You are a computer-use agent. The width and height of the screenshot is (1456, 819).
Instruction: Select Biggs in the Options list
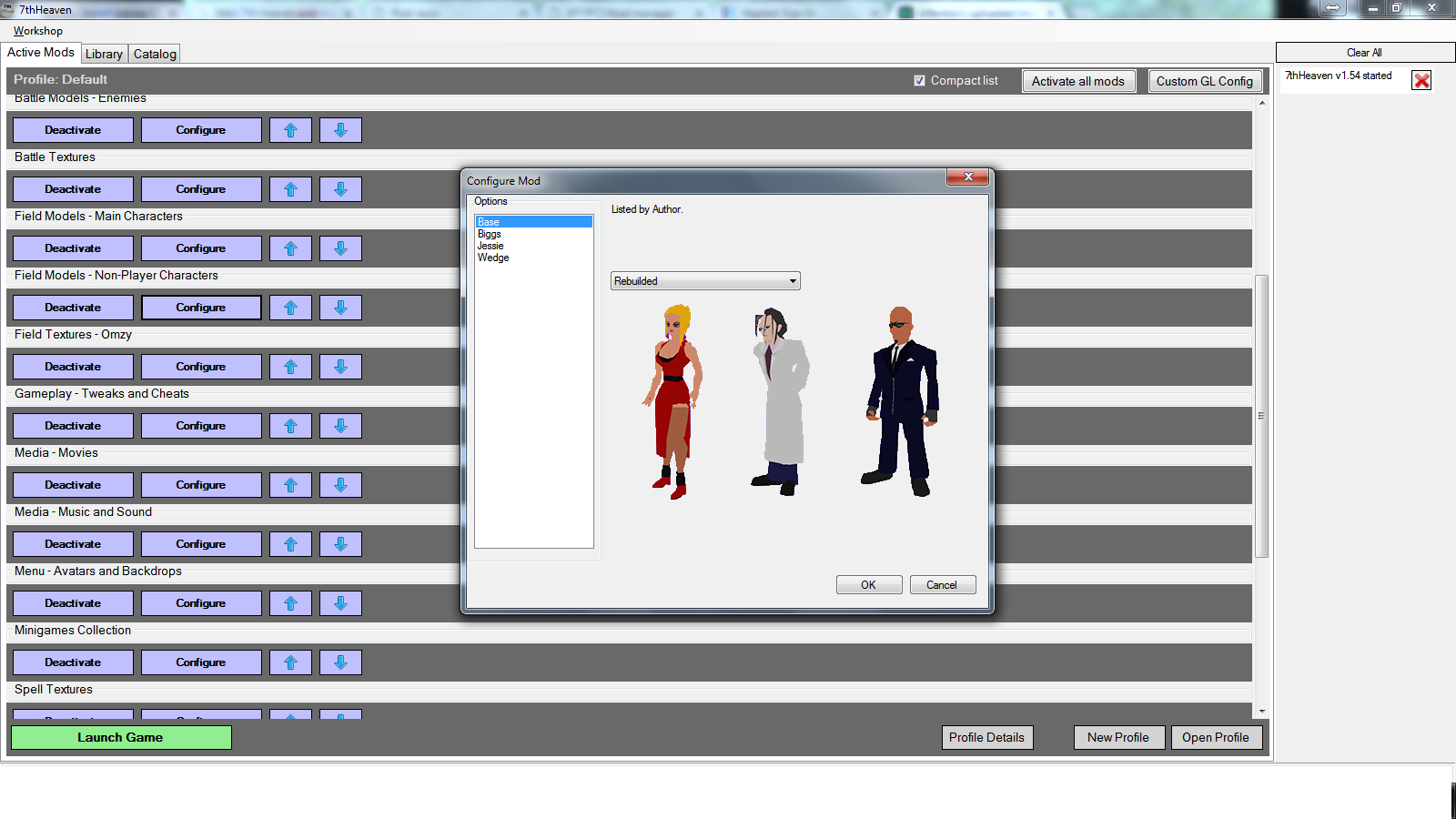[534, 234]
